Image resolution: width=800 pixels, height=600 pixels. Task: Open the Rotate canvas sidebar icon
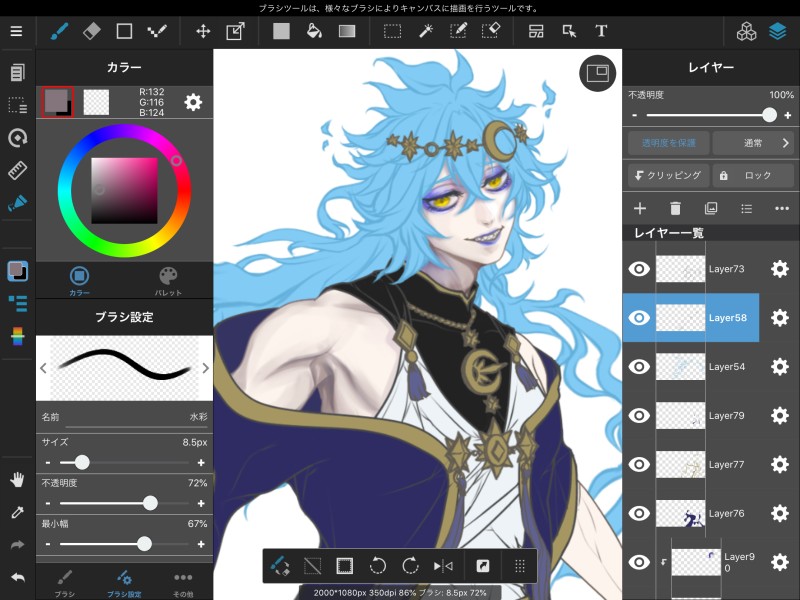pos(17,138)
